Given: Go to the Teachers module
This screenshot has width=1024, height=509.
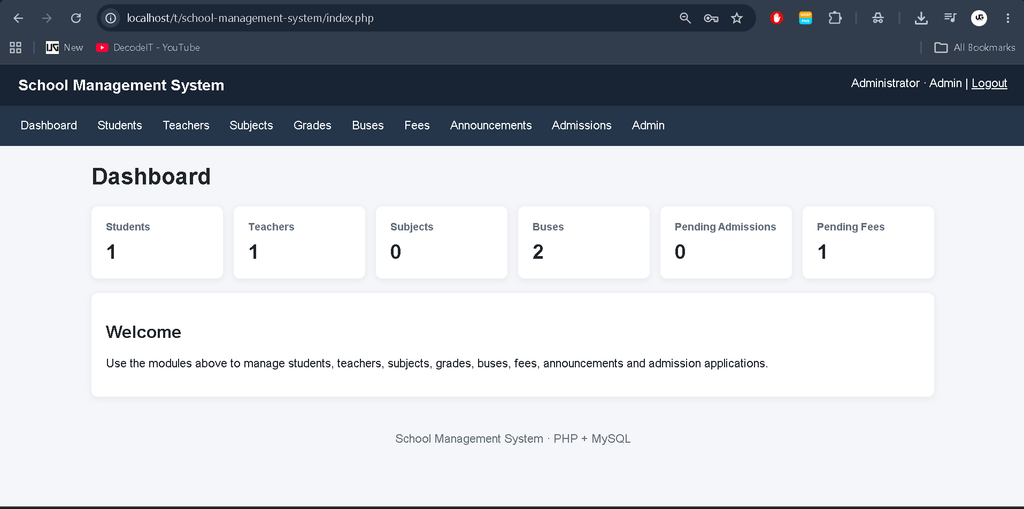Looking at the screenshot, I should click(186, 125).
